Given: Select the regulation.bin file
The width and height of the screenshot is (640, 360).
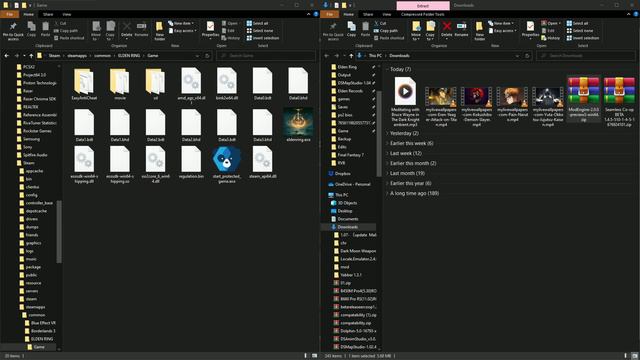Looking at the screenshot, I should coord(191,163).
